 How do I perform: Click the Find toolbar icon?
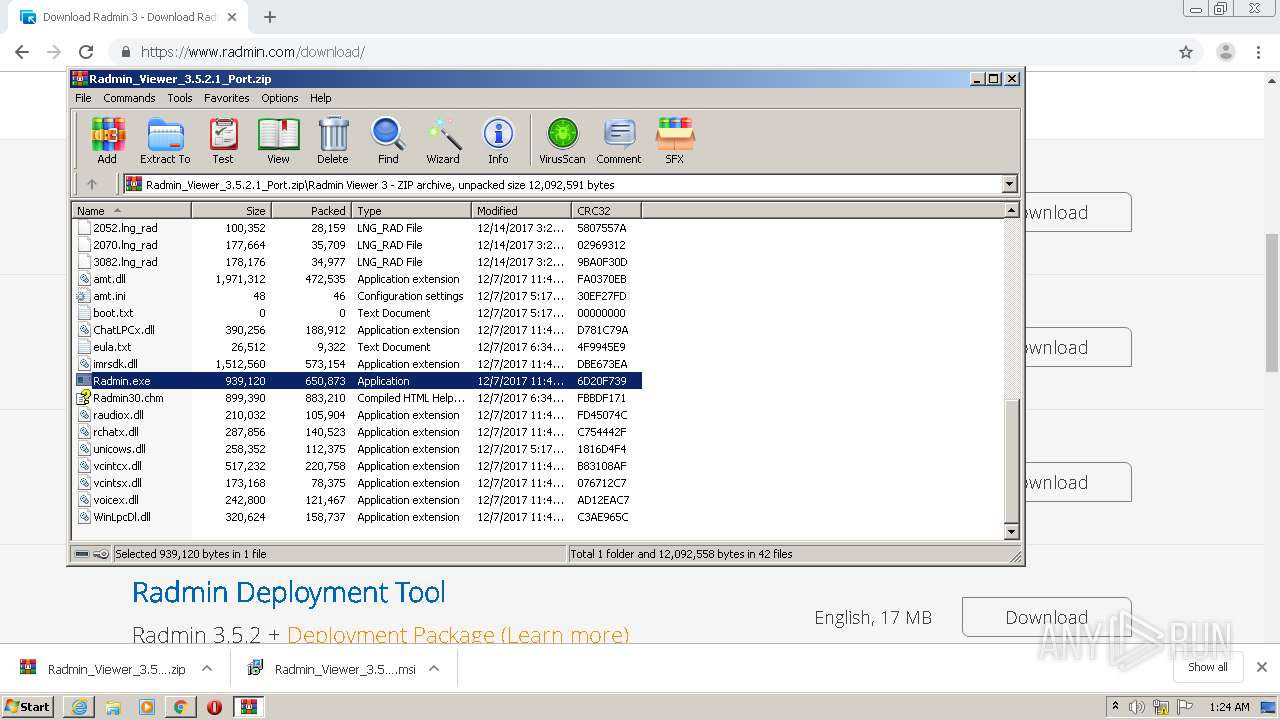tap(388, 140)
